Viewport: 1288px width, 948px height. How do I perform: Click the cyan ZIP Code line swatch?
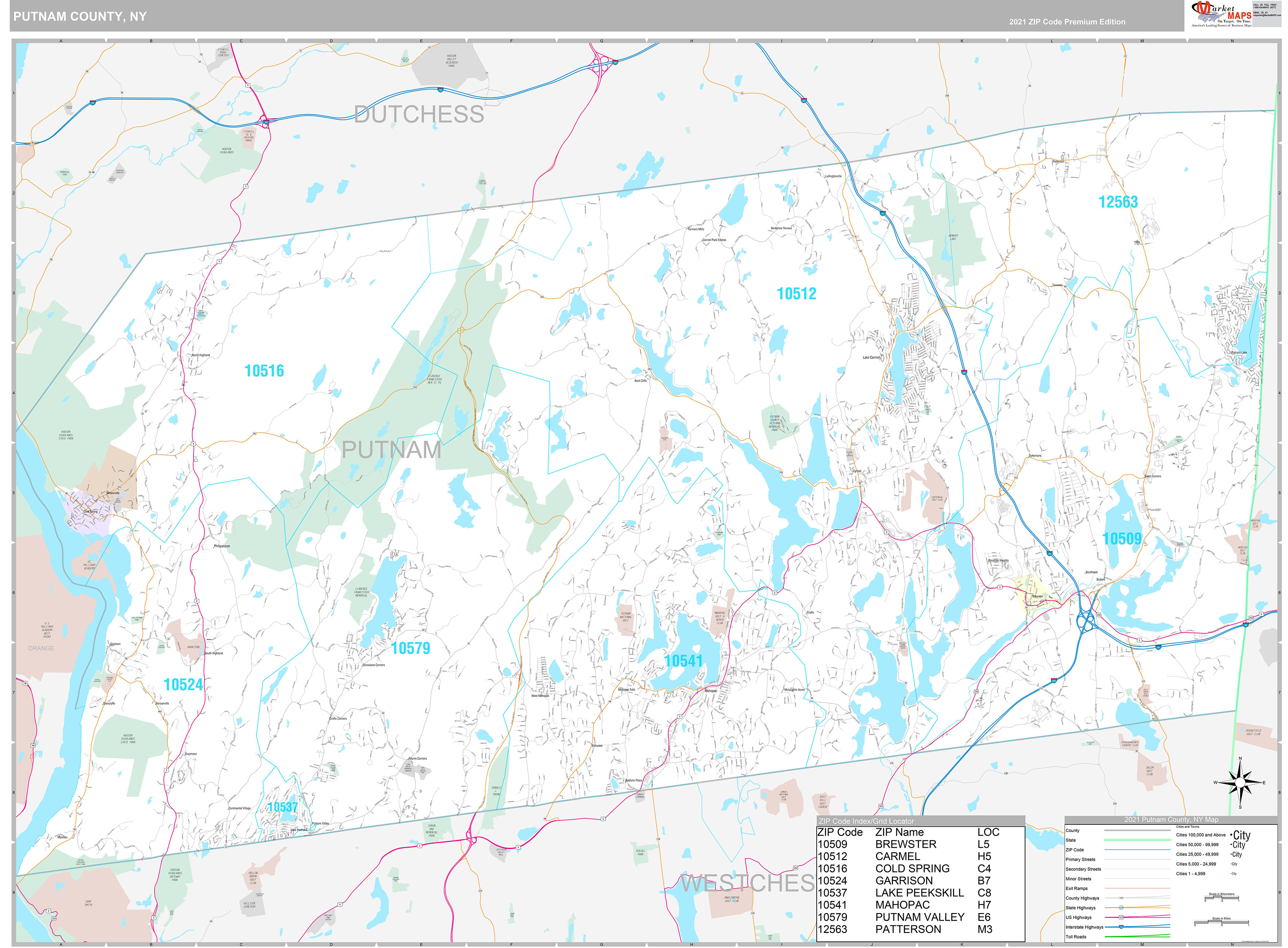pos(1138,850)
